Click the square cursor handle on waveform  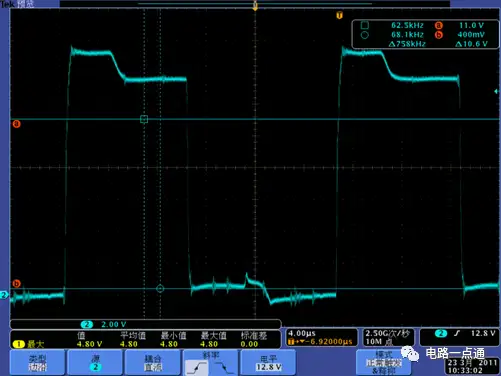[144, 119]
